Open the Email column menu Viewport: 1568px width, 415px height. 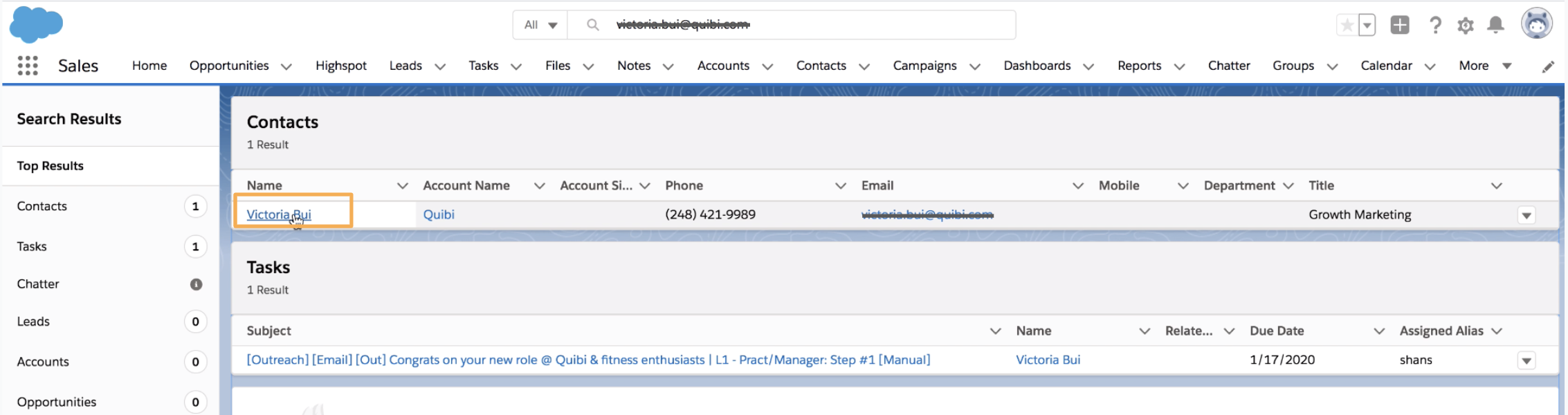pos(1077,186)
